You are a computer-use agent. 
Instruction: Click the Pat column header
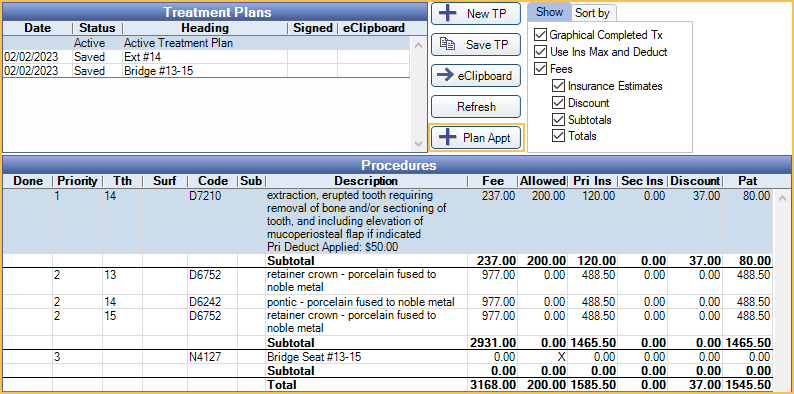click(x=748, y=181)
